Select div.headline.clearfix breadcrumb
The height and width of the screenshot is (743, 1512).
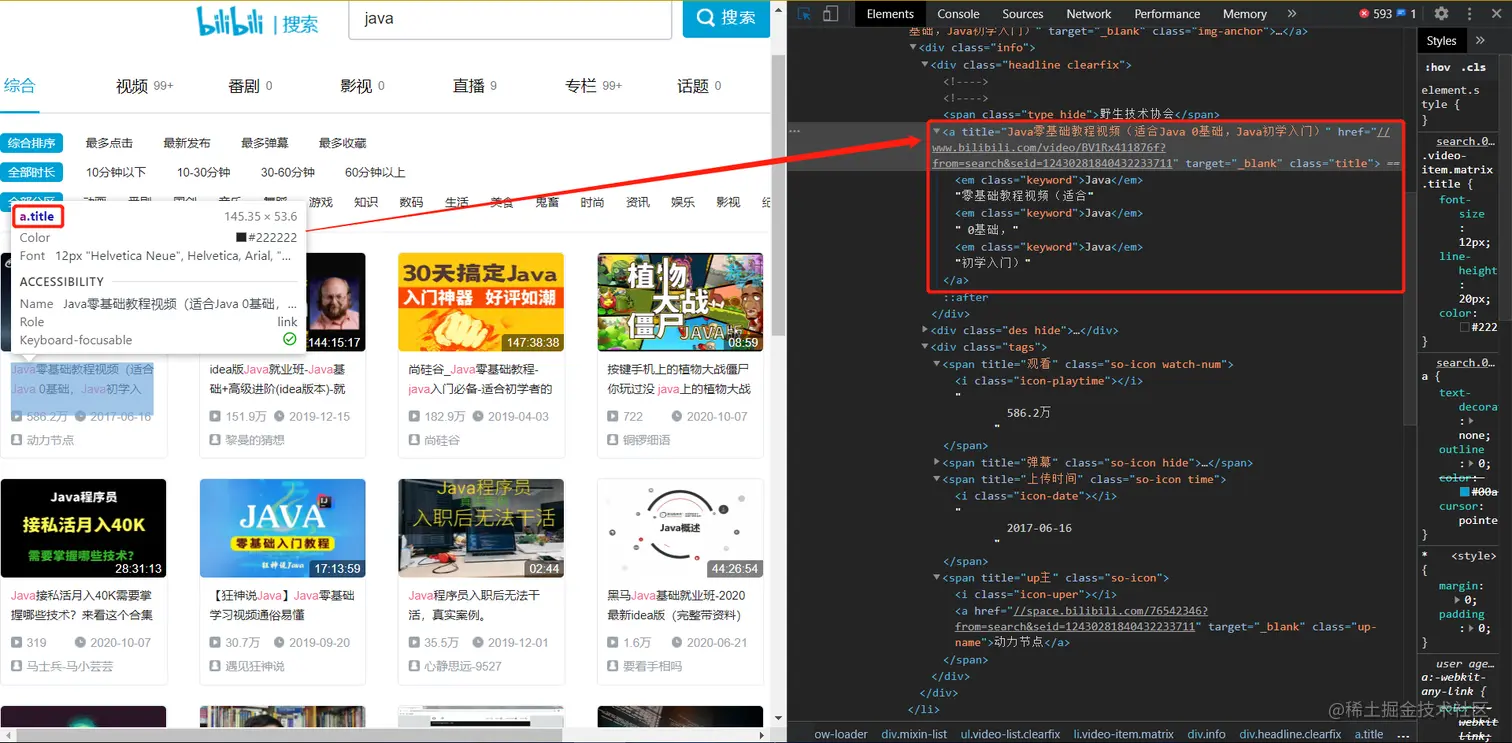click(x=1291, y=734)
